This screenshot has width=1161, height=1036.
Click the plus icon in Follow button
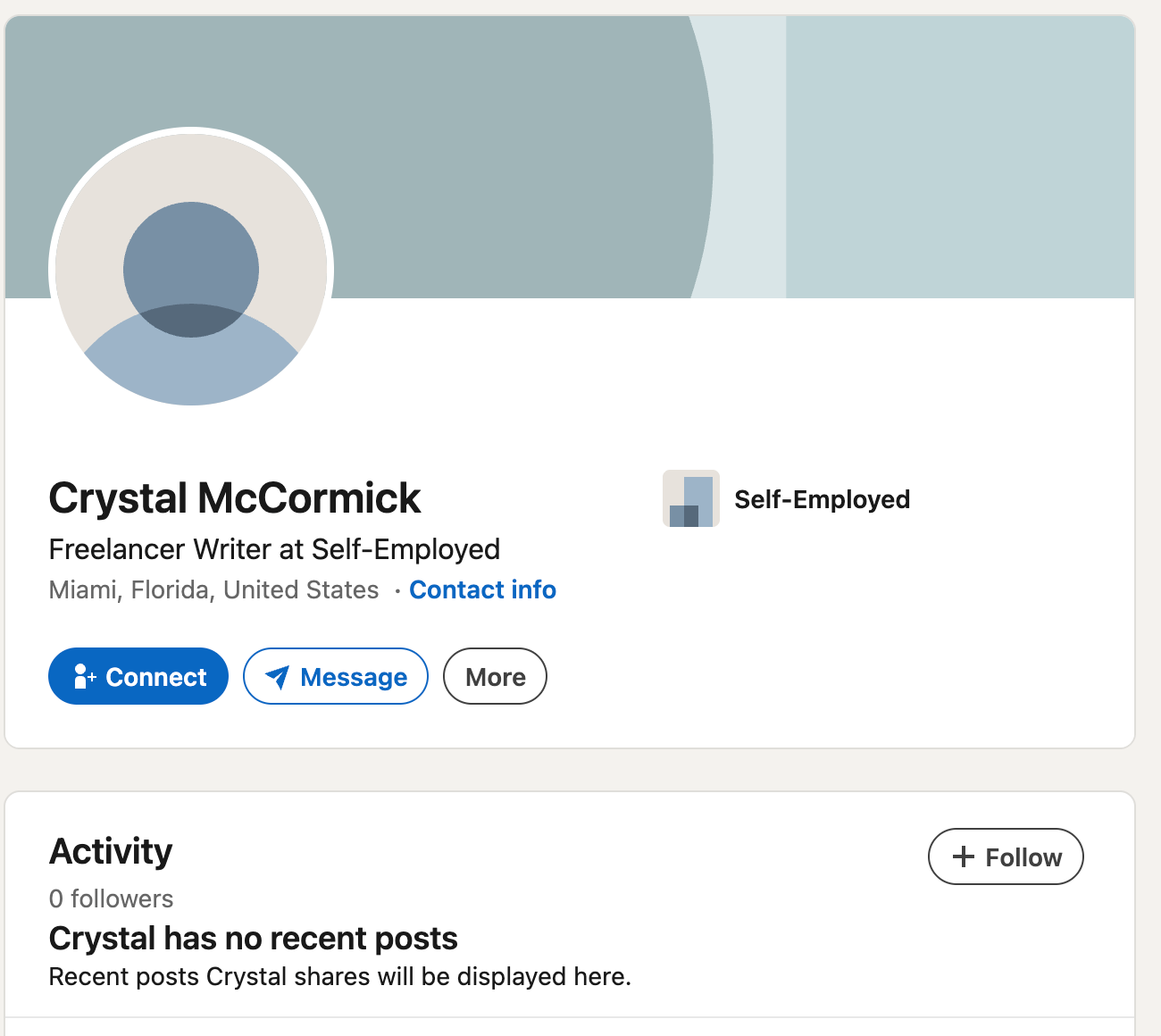(x=963, y=856)
